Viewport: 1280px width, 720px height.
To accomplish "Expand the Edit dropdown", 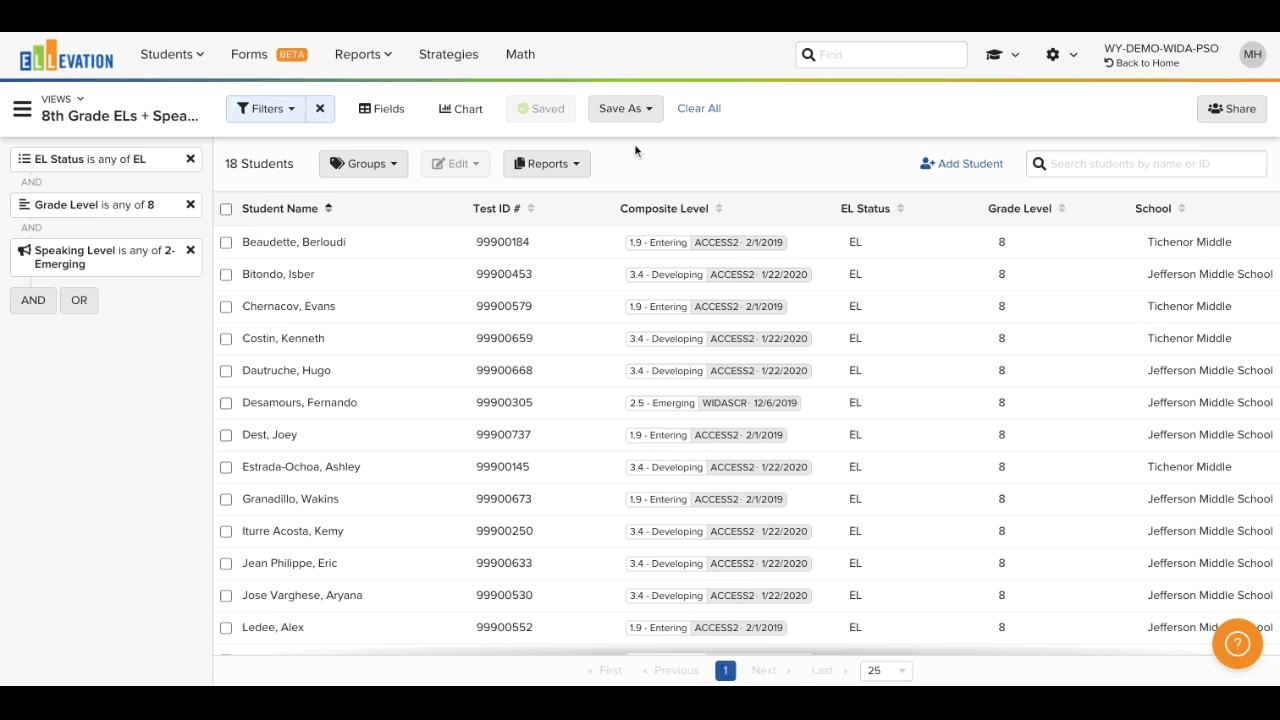I will click(x=455, y=164).
